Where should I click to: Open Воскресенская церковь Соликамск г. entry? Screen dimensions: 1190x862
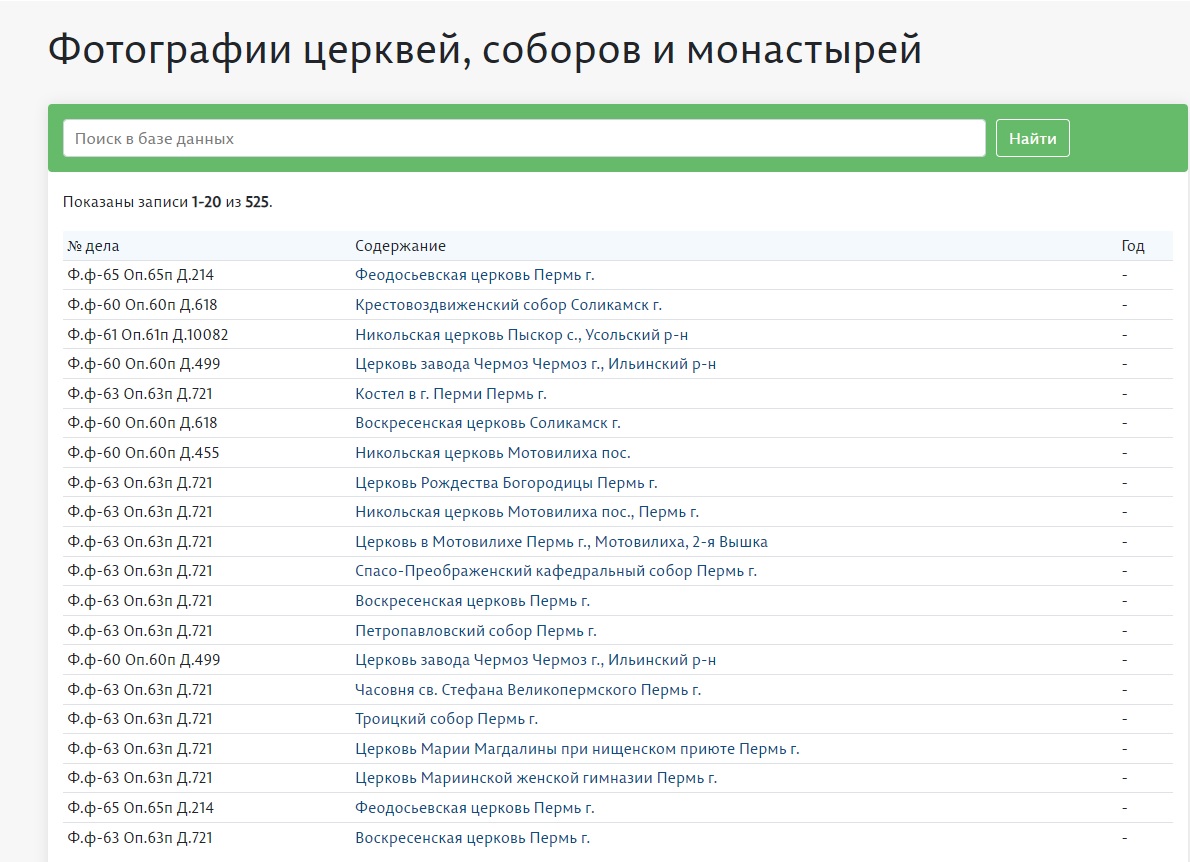487,423
